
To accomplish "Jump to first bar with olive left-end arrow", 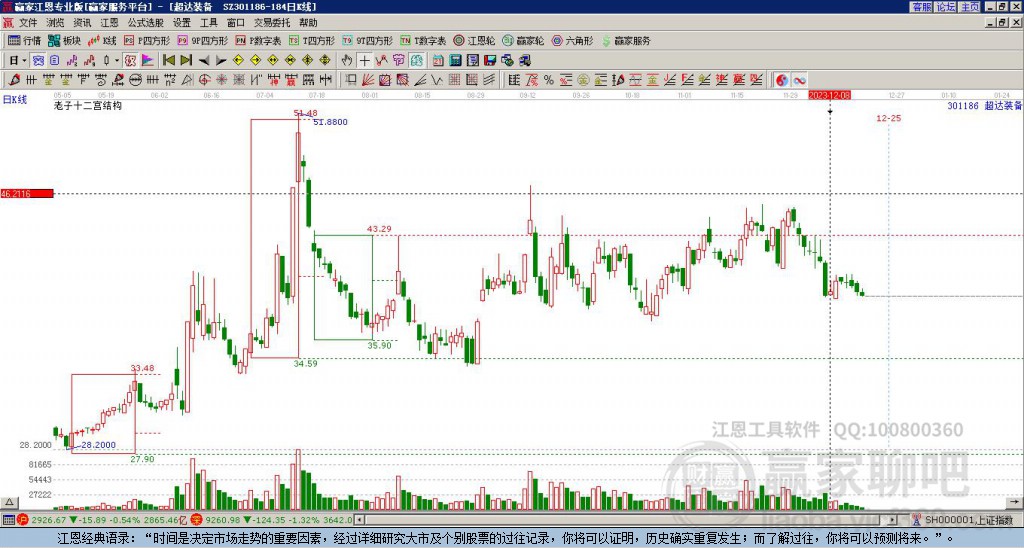I will click(168, 61).
